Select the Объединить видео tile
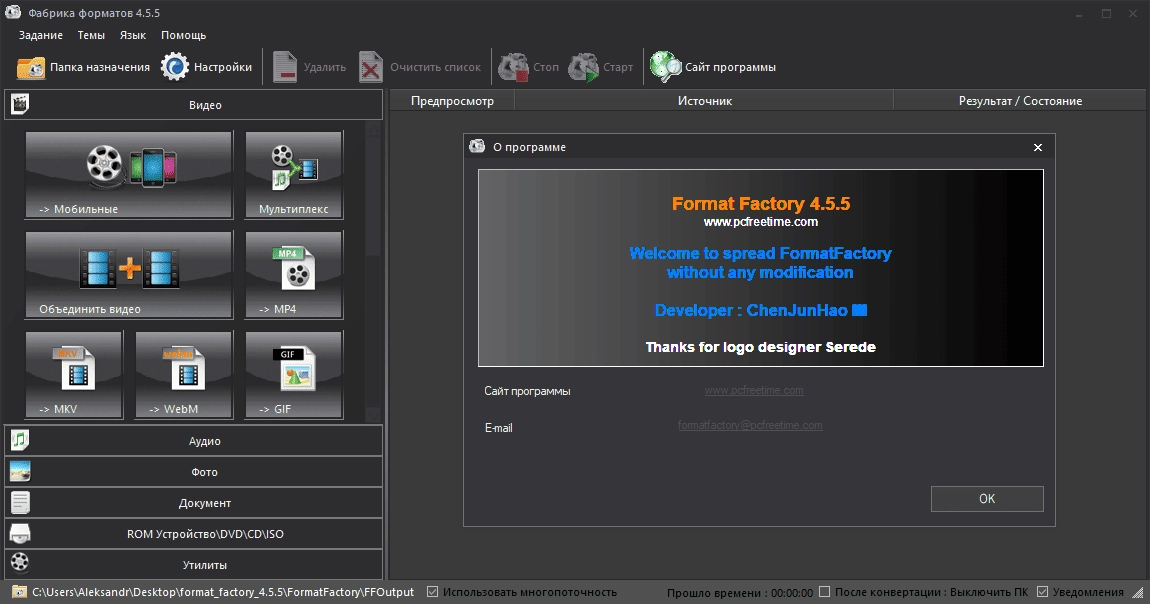1150x604 pixels. [x=129, y=275]
